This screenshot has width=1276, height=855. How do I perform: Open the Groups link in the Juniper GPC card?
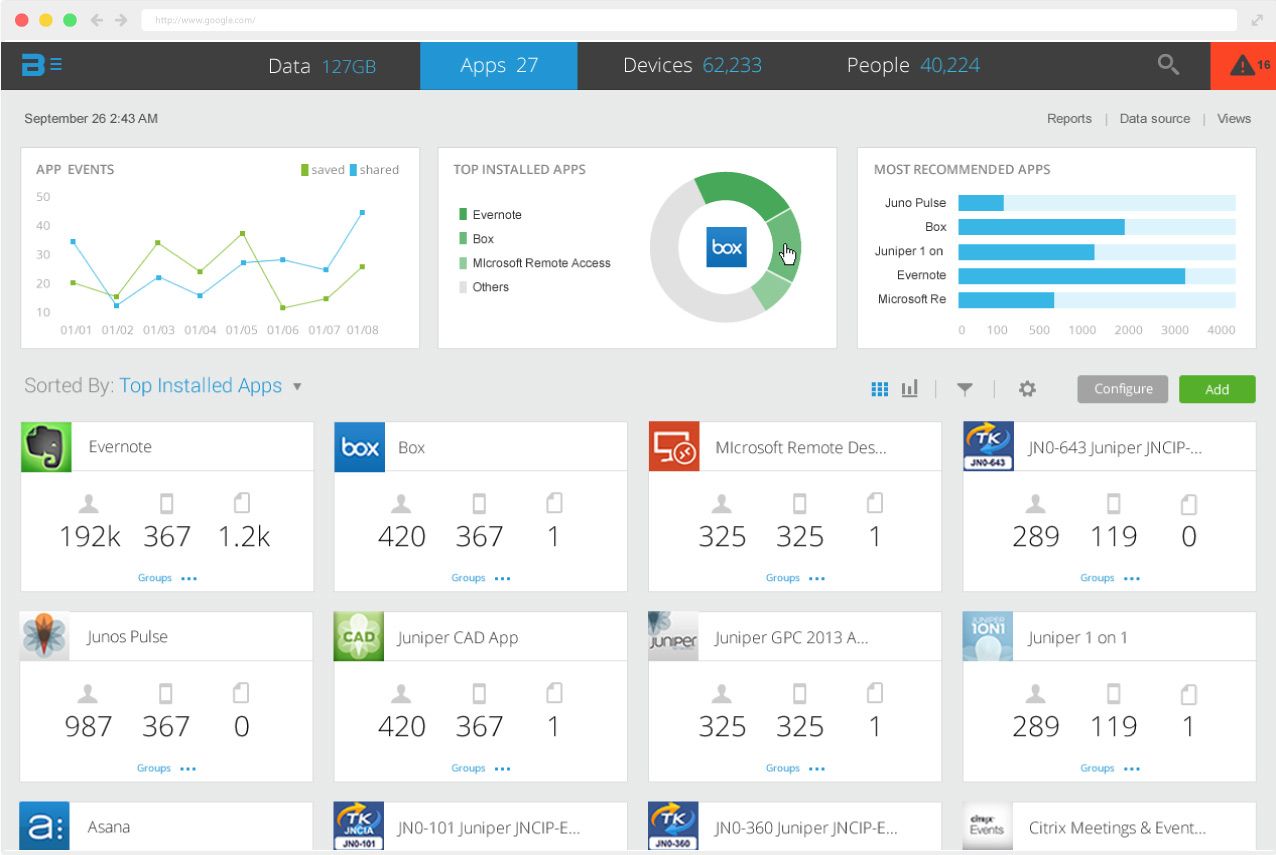[x=782, y=768]
